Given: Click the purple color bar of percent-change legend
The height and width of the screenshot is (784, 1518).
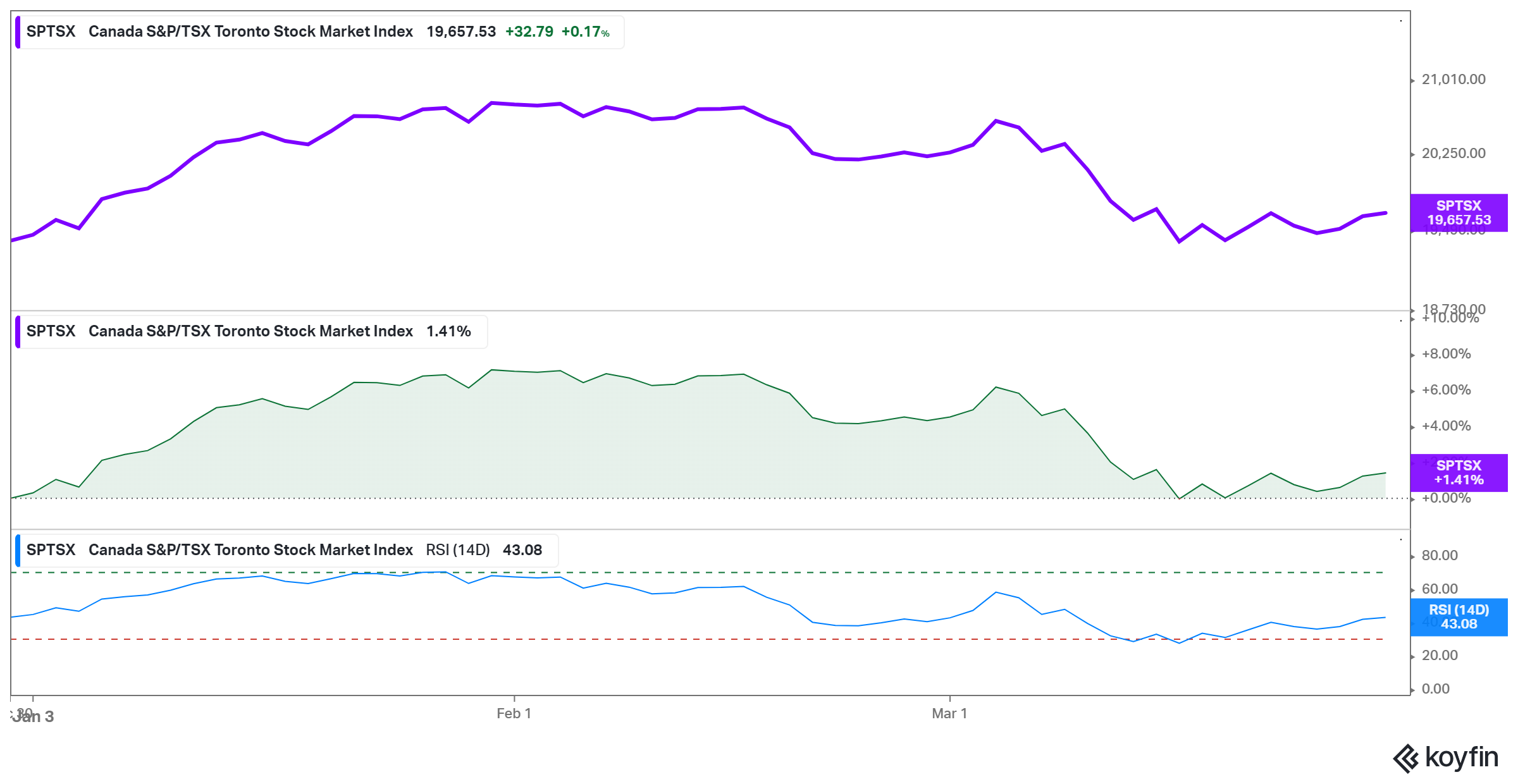Looking at the screenshot, I should [18, 332].
